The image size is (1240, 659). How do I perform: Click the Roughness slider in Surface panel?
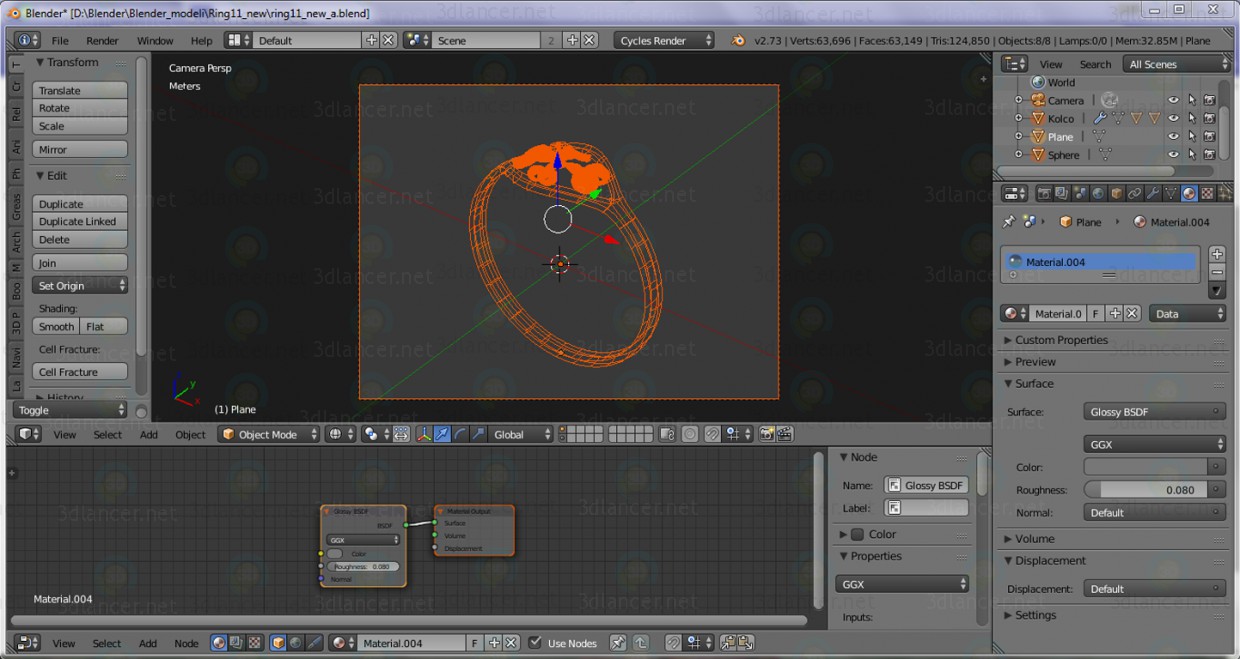[1146, 490]
